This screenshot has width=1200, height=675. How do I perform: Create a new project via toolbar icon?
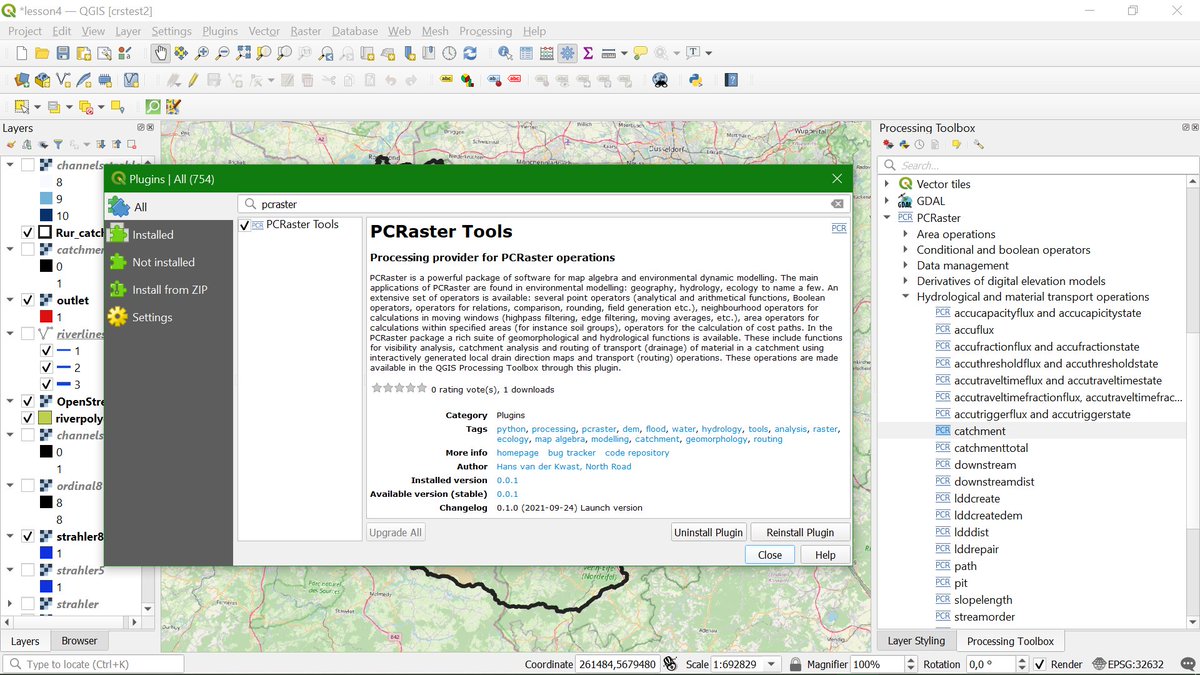pos(21,53)
